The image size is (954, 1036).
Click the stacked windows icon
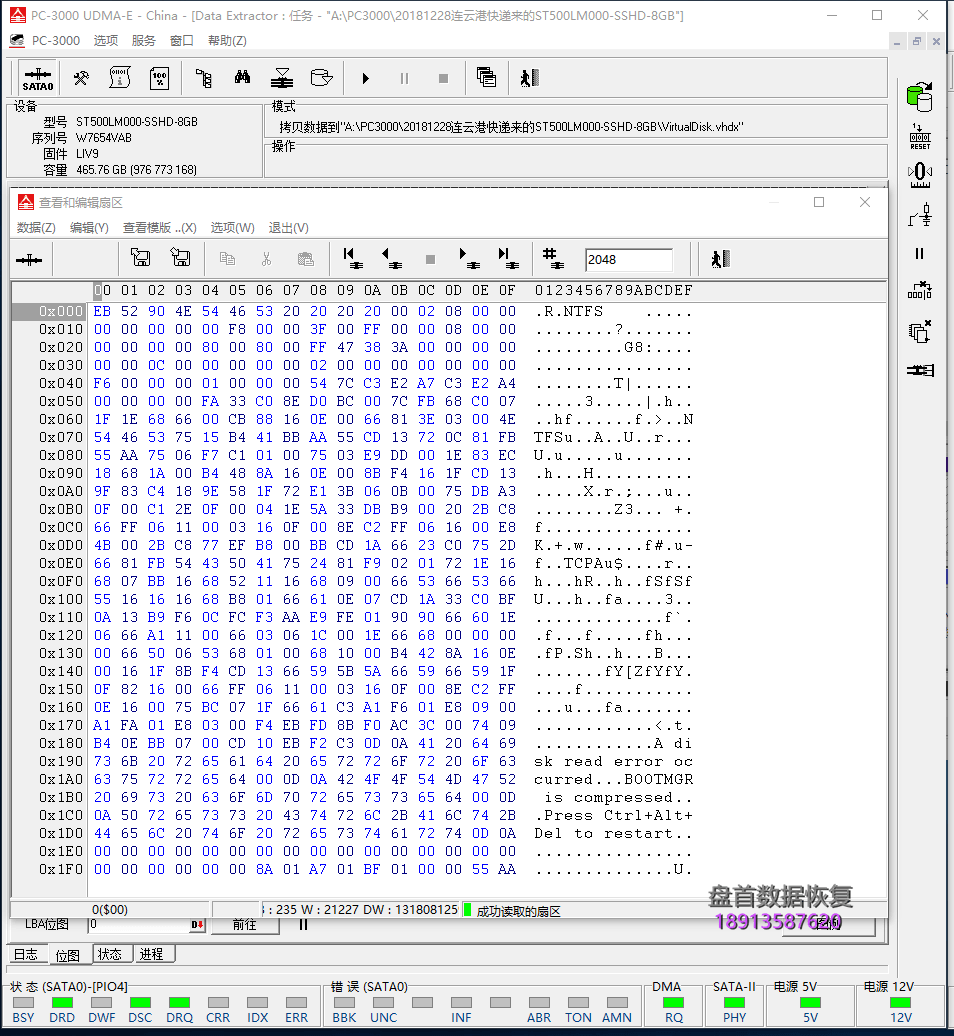486,78
